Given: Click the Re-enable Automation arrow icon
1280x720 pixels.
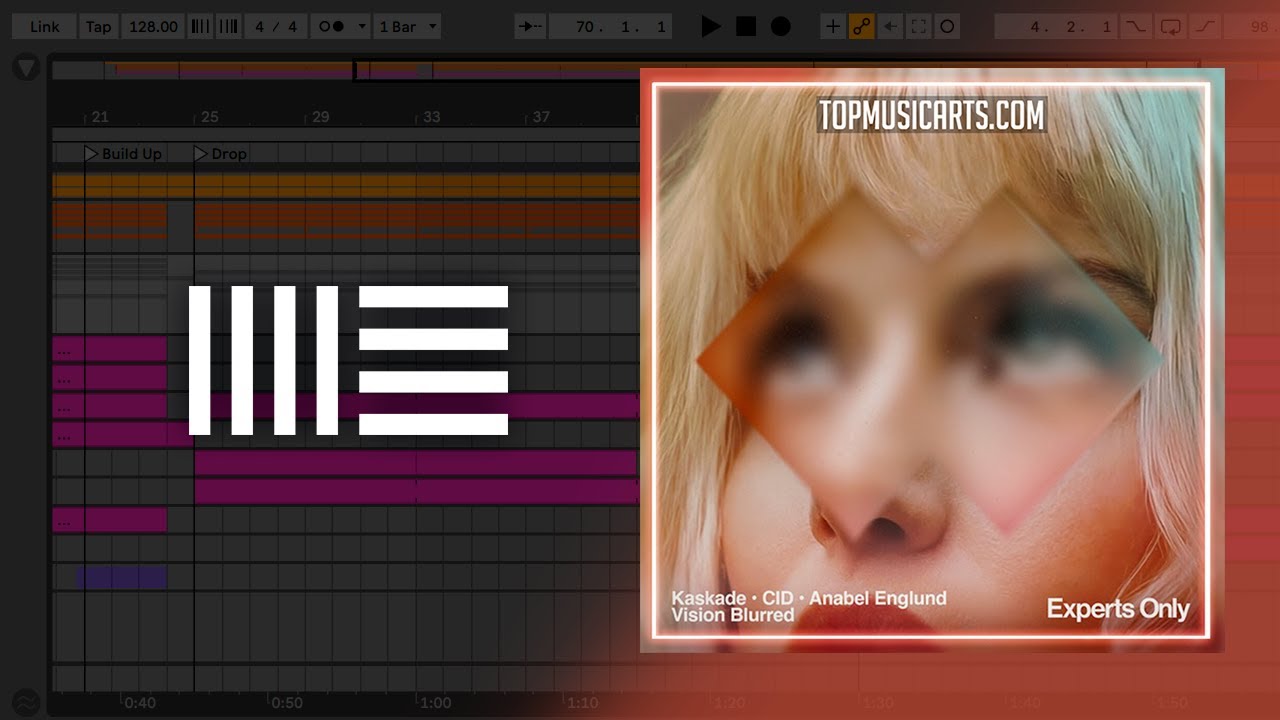Looking at the screenshot, I should 889,27.
